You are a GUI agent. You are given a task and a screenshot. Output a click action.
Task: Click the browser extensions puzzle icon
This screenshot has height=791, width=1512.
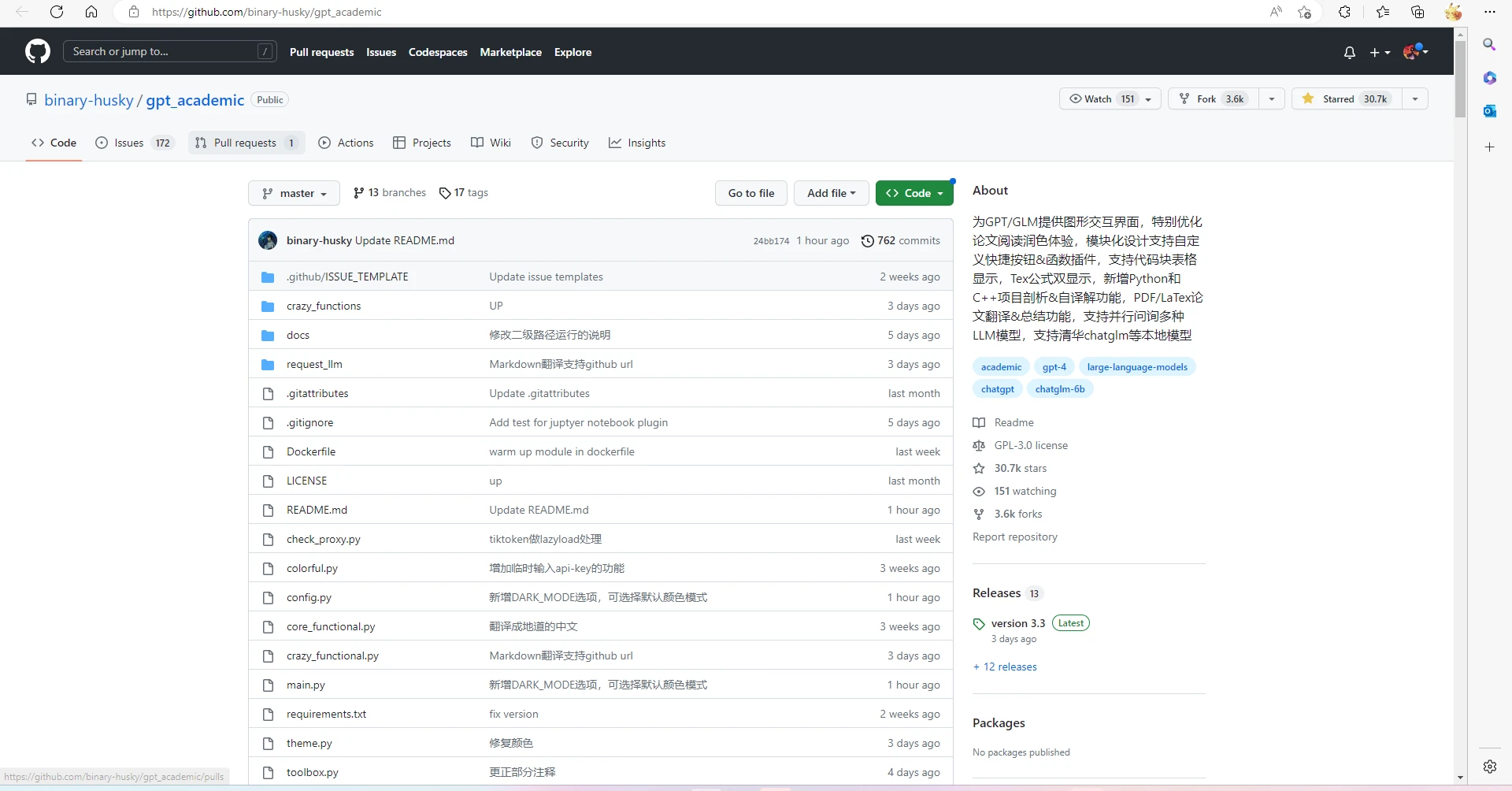(x=1344, y=12)
